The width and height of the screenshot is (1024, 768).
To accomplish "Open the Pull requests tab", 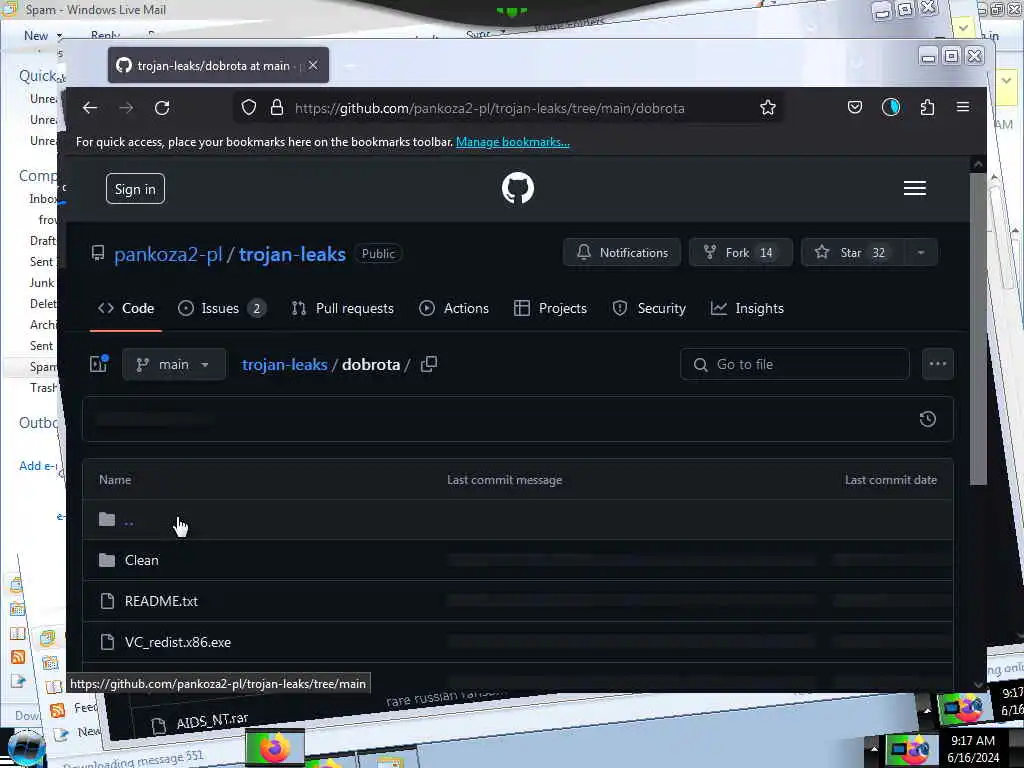I will (342, 308).
